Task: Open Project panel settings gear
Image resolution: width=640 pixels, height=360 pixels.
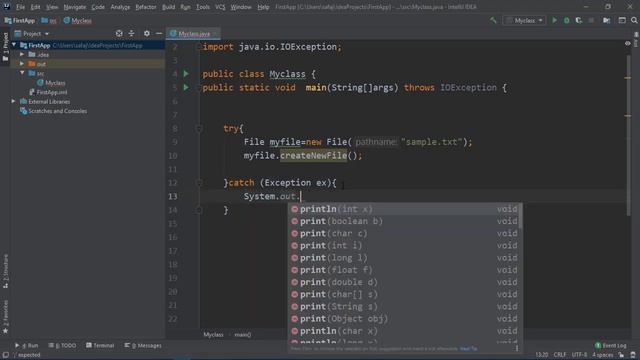Action: click(x=147, y=33)
